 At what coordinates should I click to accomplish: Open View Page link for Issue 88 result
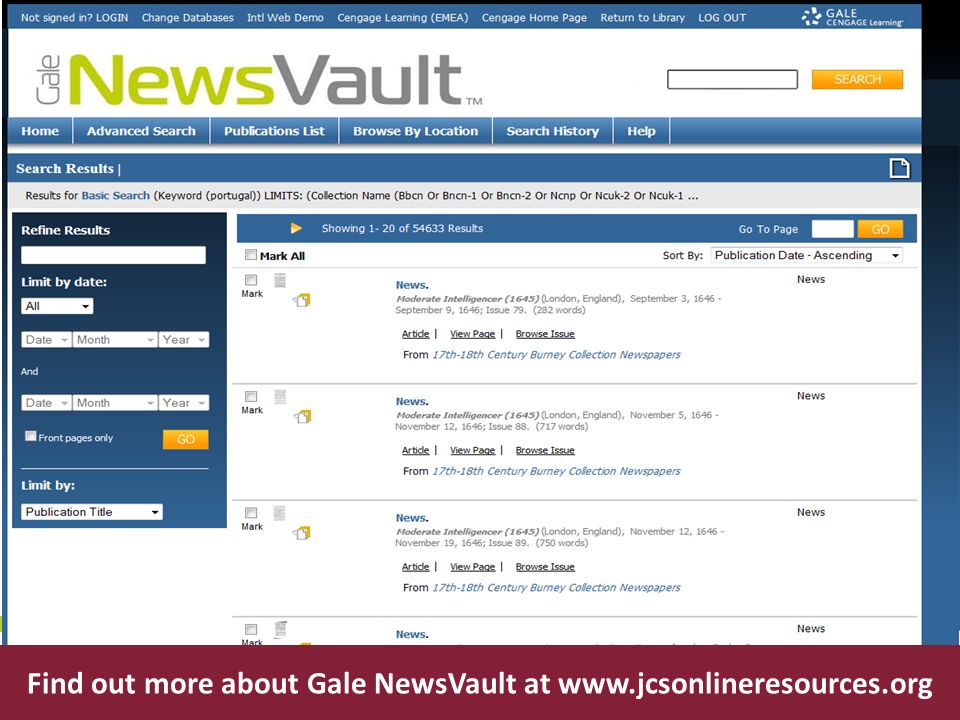pyautogui.click(x=473, y=450)
